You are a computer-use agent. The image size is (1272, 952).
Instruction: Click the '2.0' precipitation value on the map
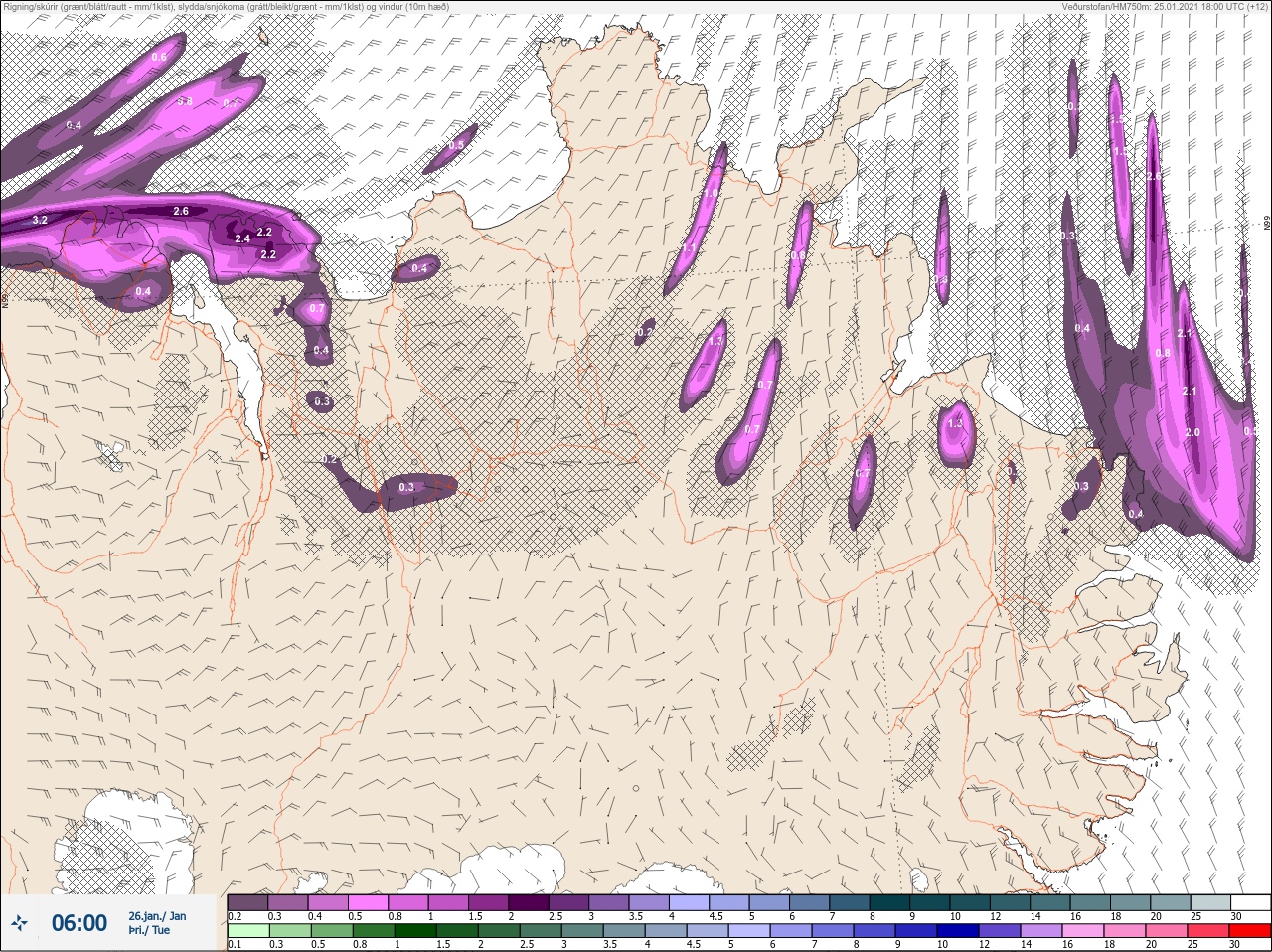pyautogui.click(x=1192, y=433)
